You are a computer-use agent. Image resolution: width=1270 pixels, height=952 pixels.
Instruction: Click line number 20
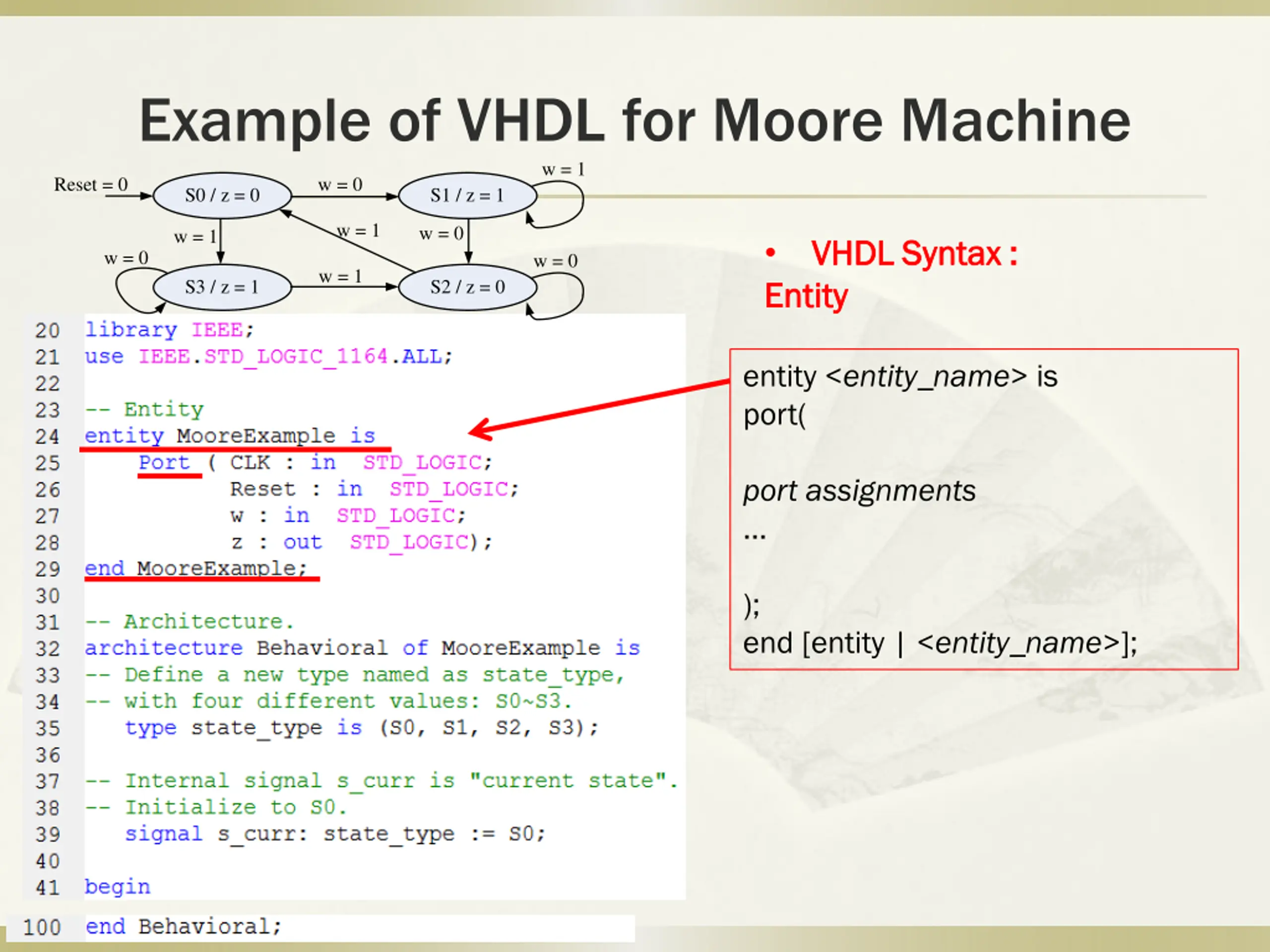coord(47,331)
